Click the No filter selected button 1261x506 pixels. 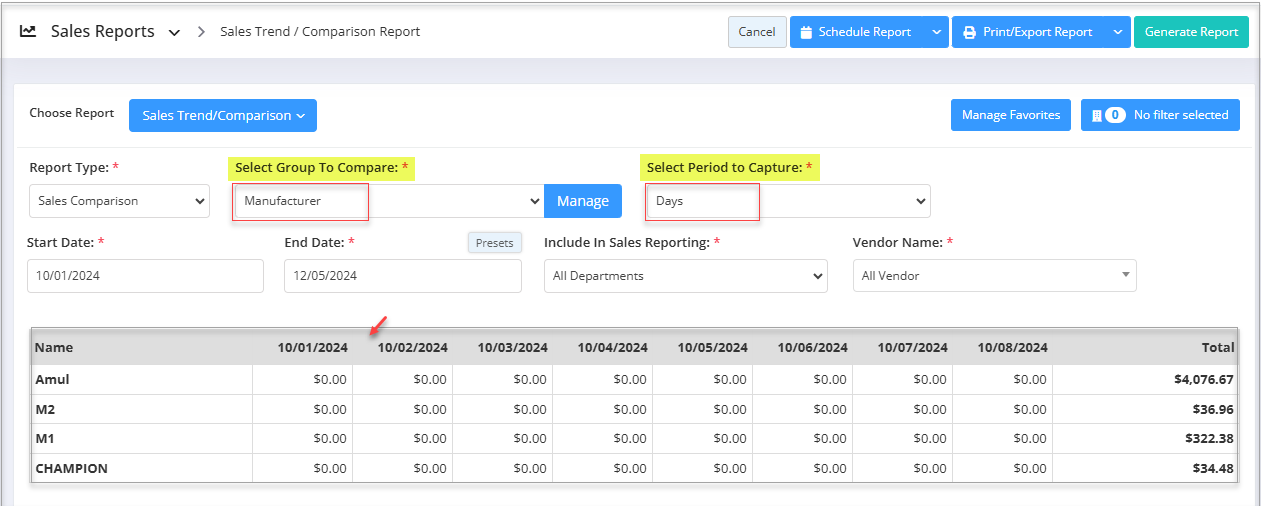[x=1160, y=115]
